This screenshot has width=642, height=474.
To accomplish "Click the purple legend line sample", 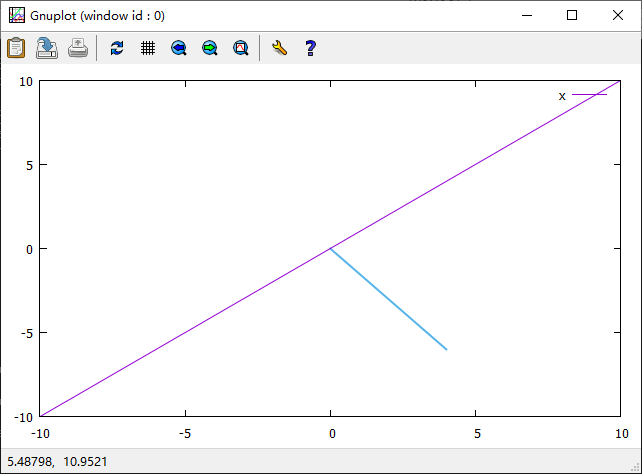I will (589, 95).
